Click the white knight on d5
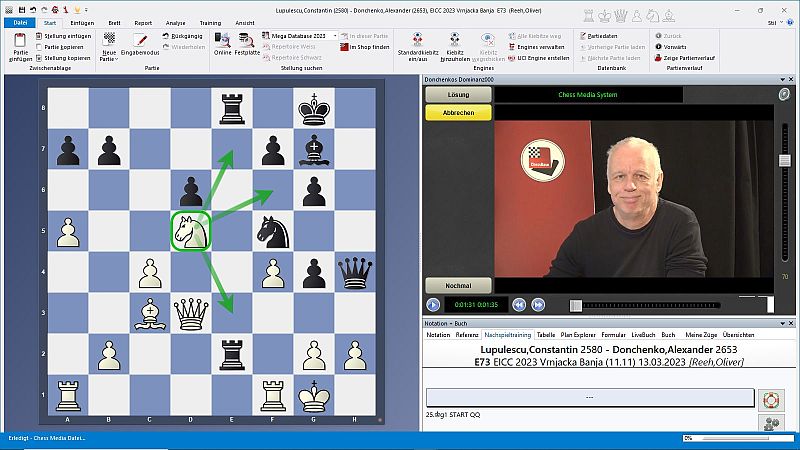The image size is (800, 450). [x=189, y=230]
